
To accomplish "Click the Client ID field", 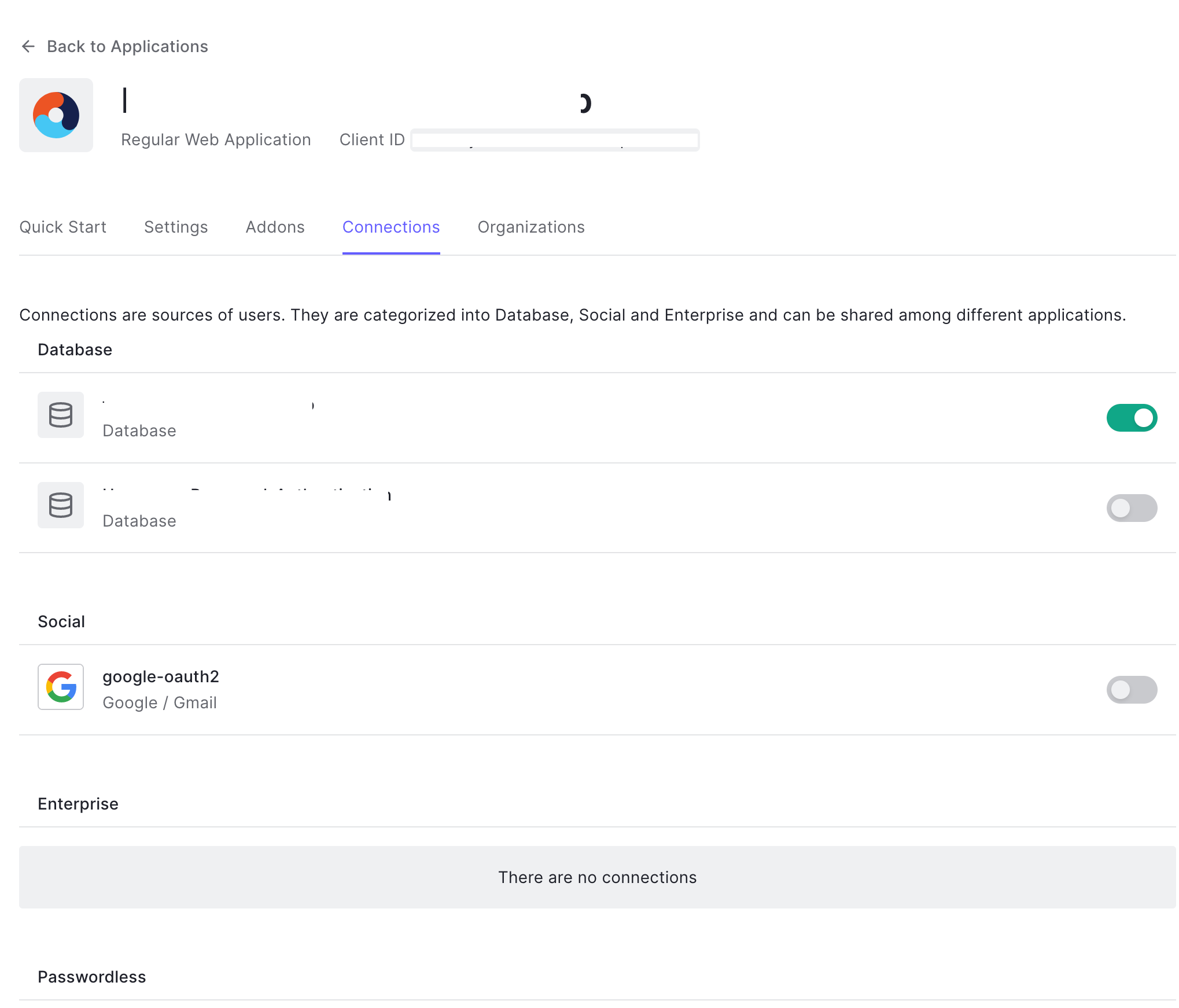I will [554, 140].
